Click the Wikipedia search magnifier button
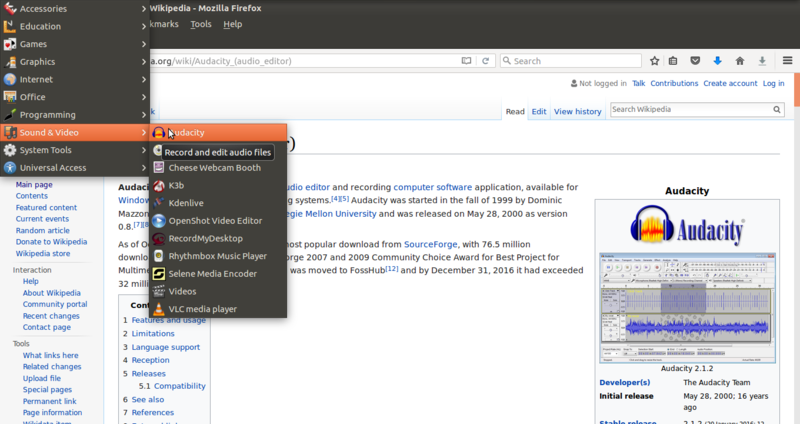This screenshot has height=424, width=800. [777, 110]
